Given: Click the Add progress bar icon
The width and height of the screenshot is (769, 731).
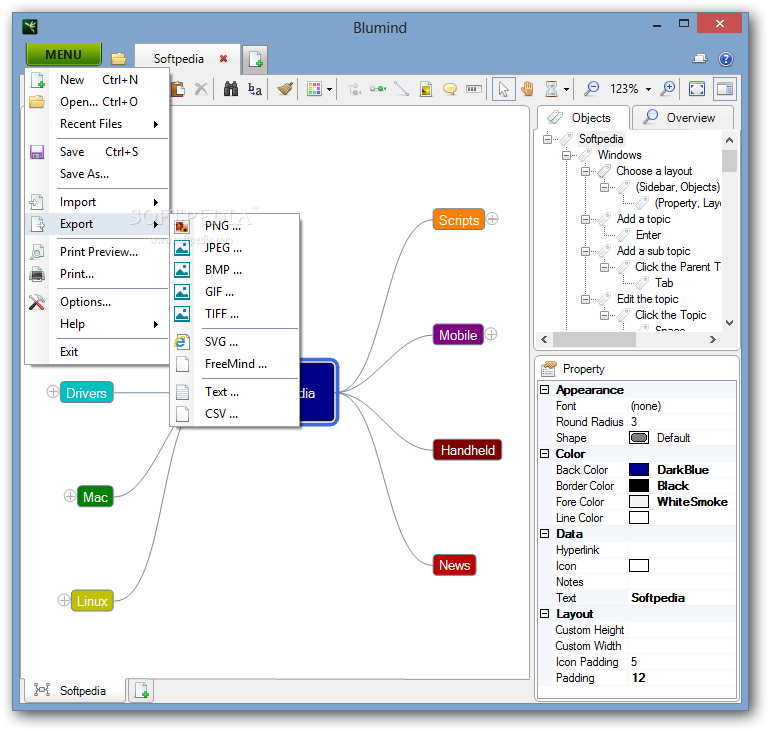Looking at the screenshot, I should (473, 89).
